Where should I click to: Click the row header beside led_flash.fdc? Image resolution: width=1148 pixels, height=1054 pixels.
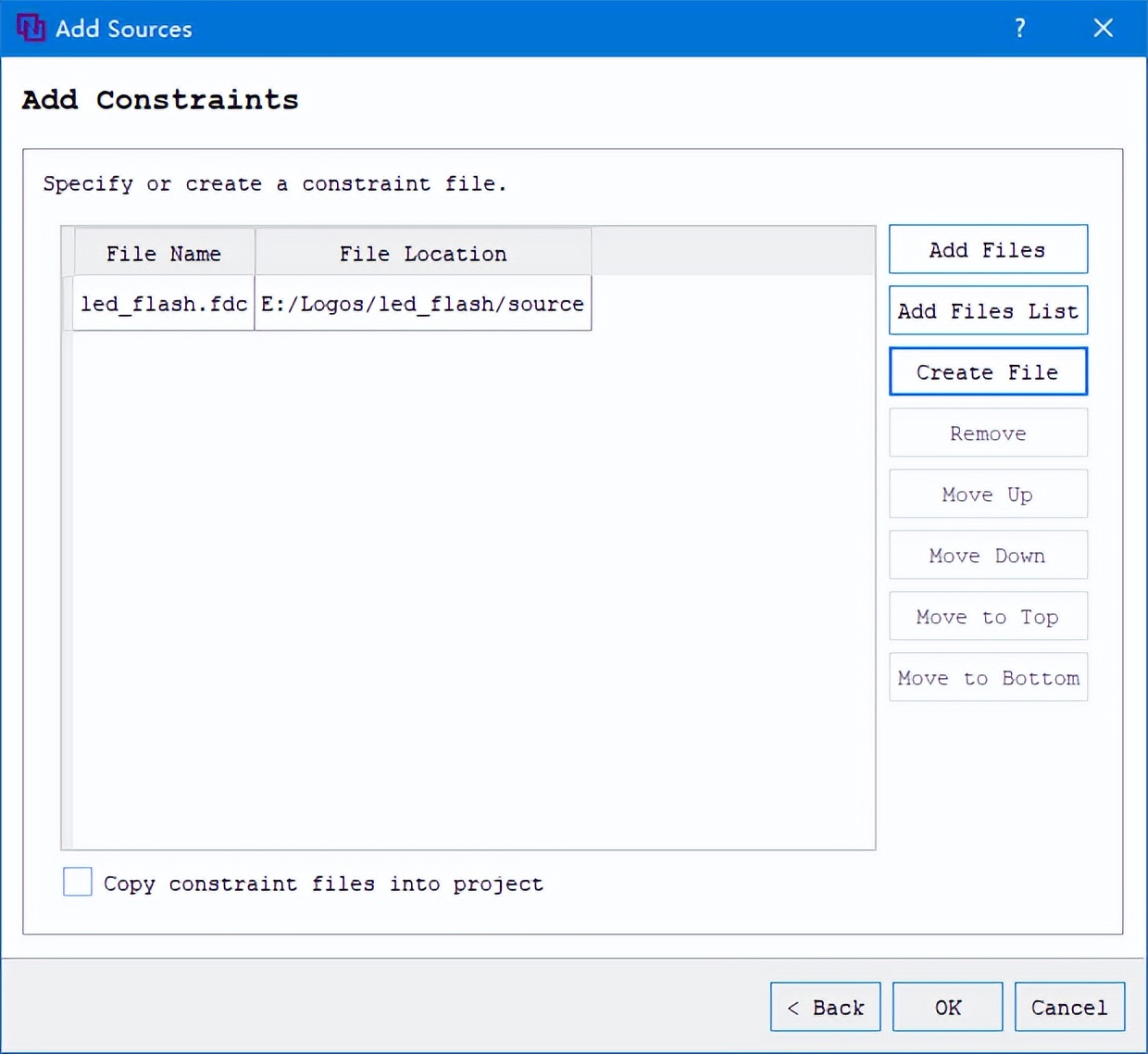(x=68, y=304)
